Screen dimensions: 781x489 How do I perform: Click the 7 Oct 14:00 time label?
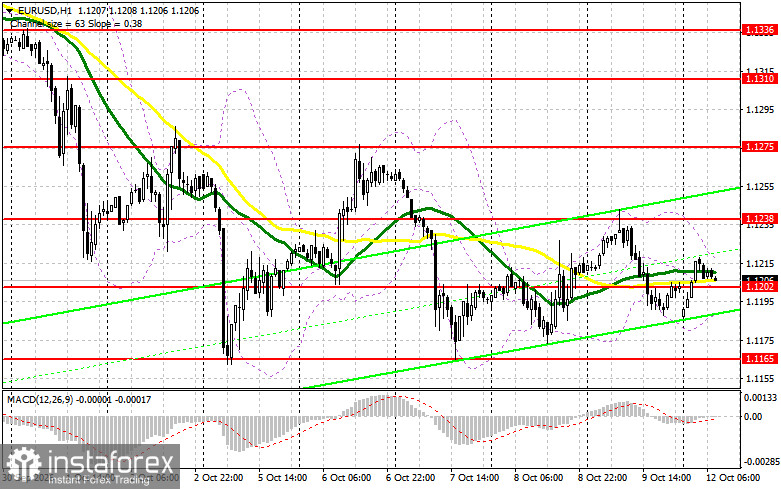(474, 478)
